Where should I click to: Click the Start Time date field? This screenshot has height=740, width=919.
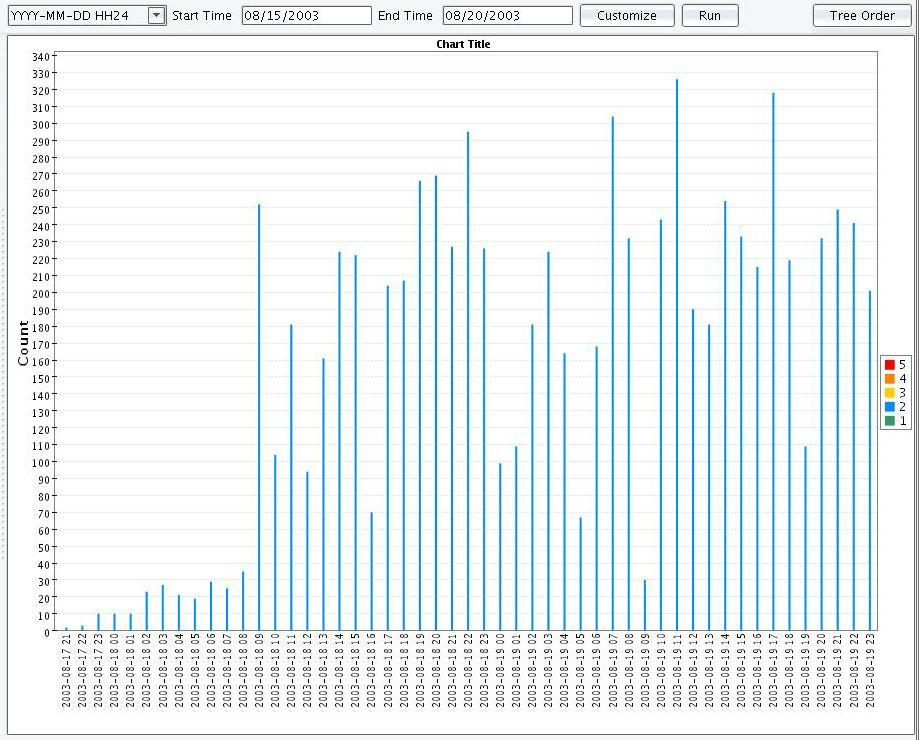coord(306,15)
